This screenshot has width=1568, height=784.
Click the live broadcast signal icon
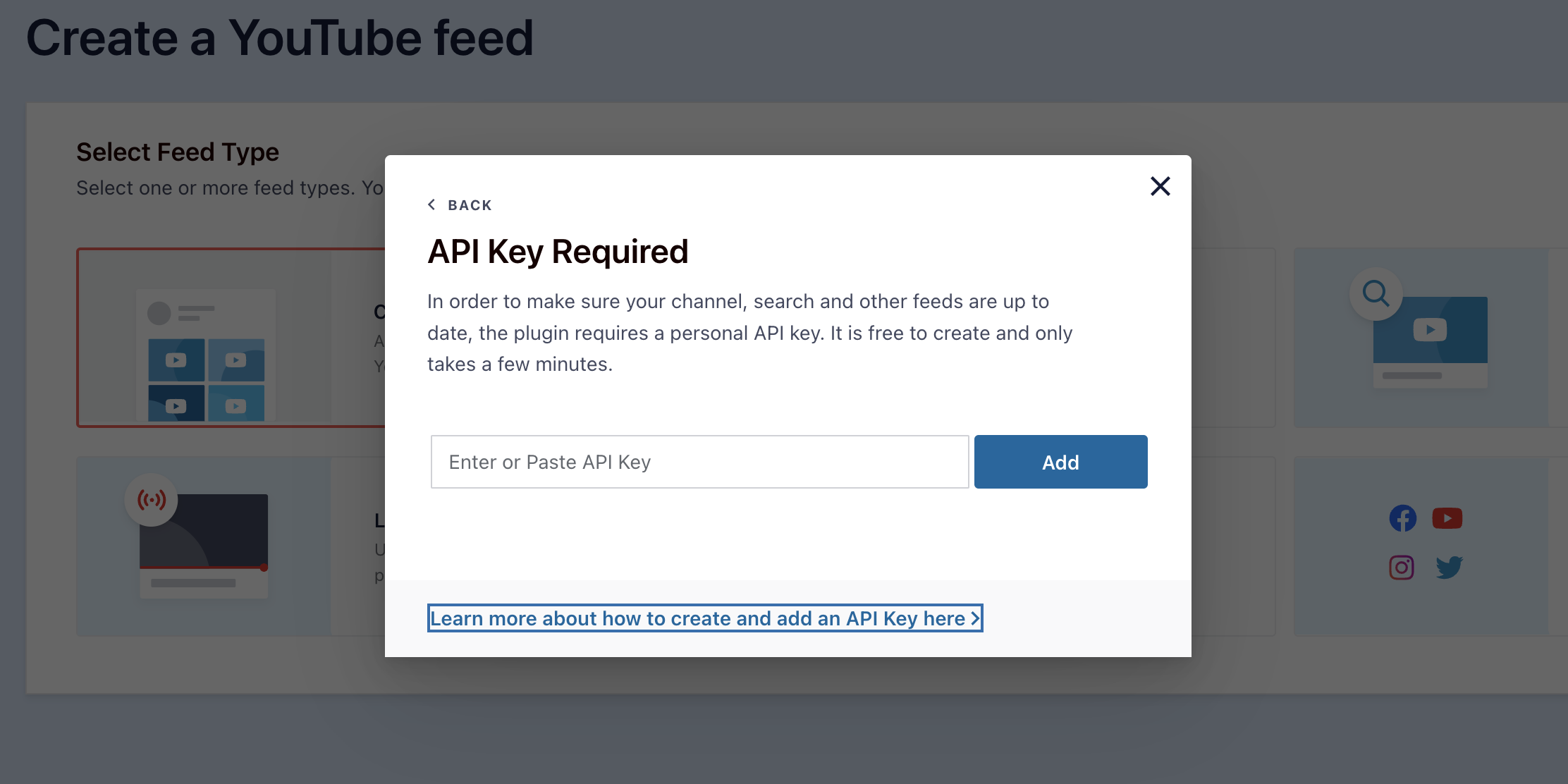point(151,500)
